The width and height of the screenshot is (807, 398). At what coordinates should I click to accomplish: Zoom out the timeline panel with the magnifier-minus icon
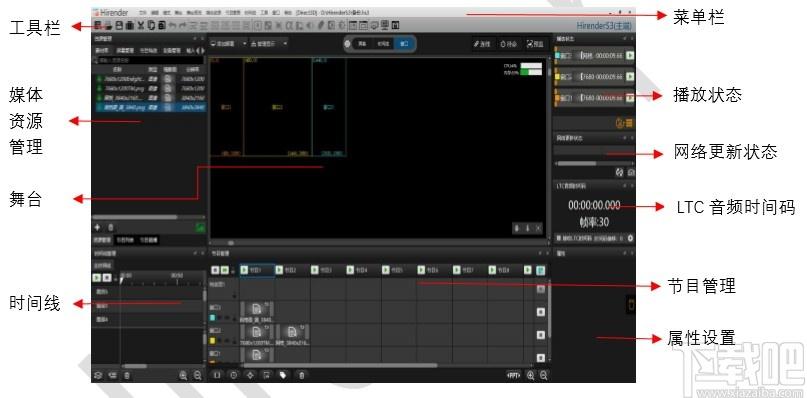pyautogui.click(x=197, y=375)
